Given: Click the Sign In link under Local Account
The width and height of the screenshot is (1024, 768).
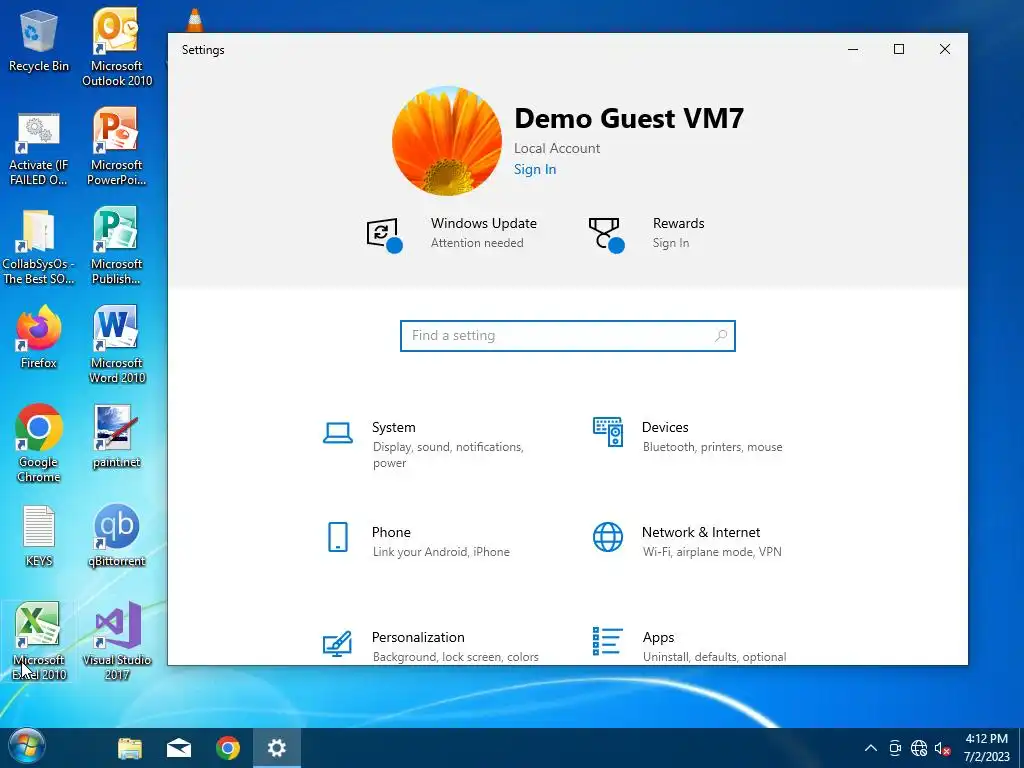Looking at the screenshot, I should (x=535, y=169).
